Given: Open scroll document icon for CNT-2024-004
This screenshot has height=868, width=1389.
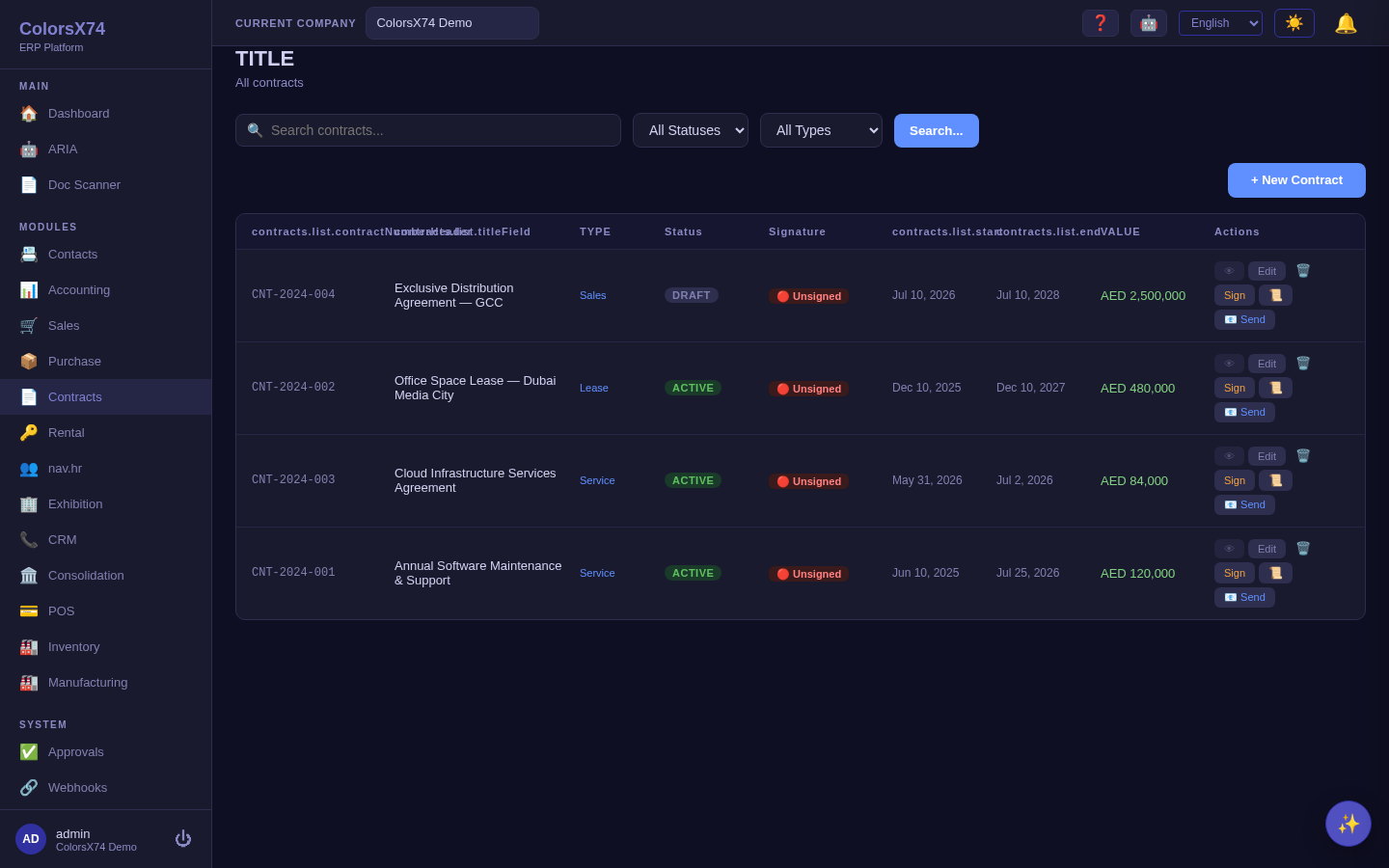Looking at the screenshot, I should 1275,295.
